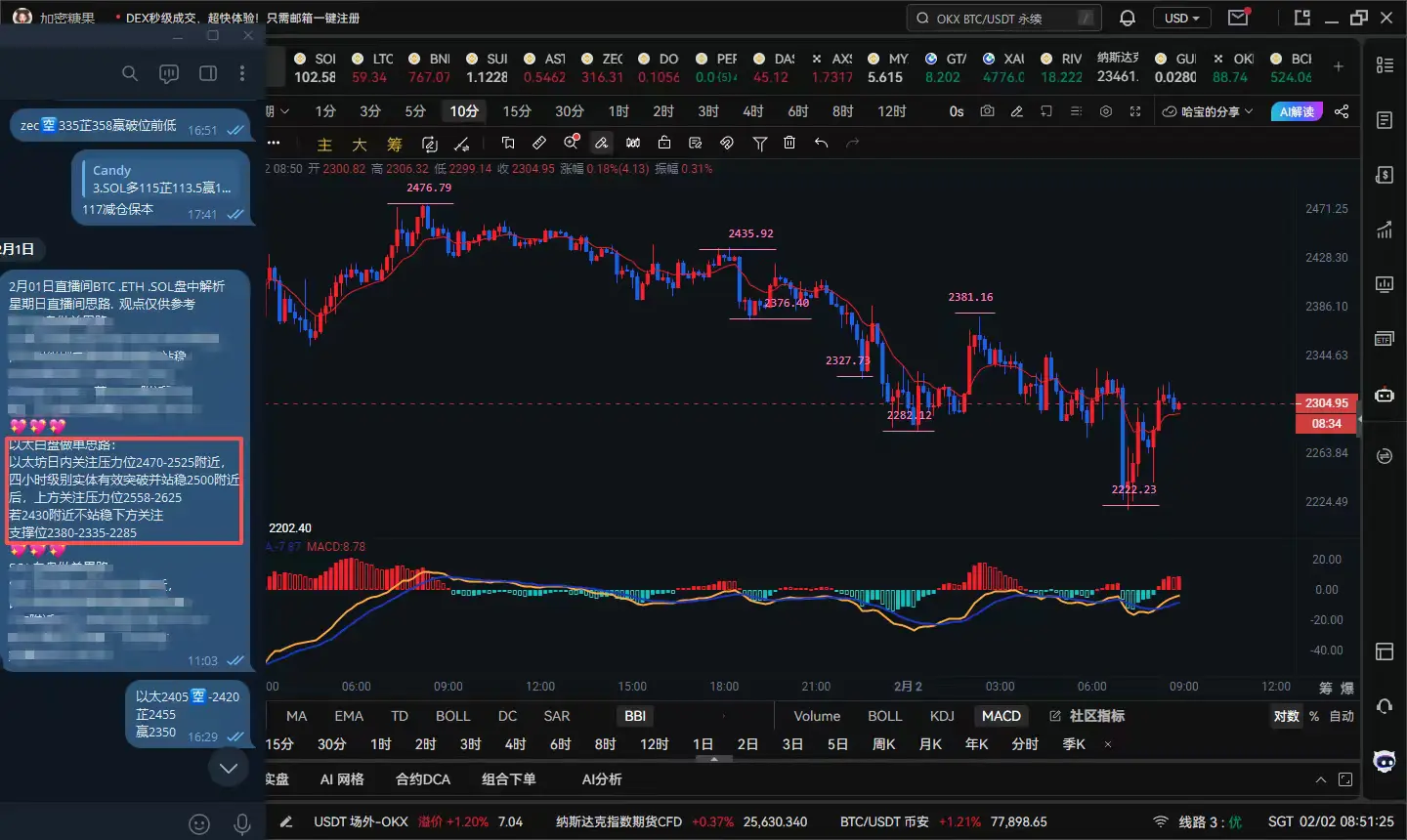Screen dimensions: 1407x840
Task: Enable the Volume sub-indicator
Action: (x=817, y=716)
